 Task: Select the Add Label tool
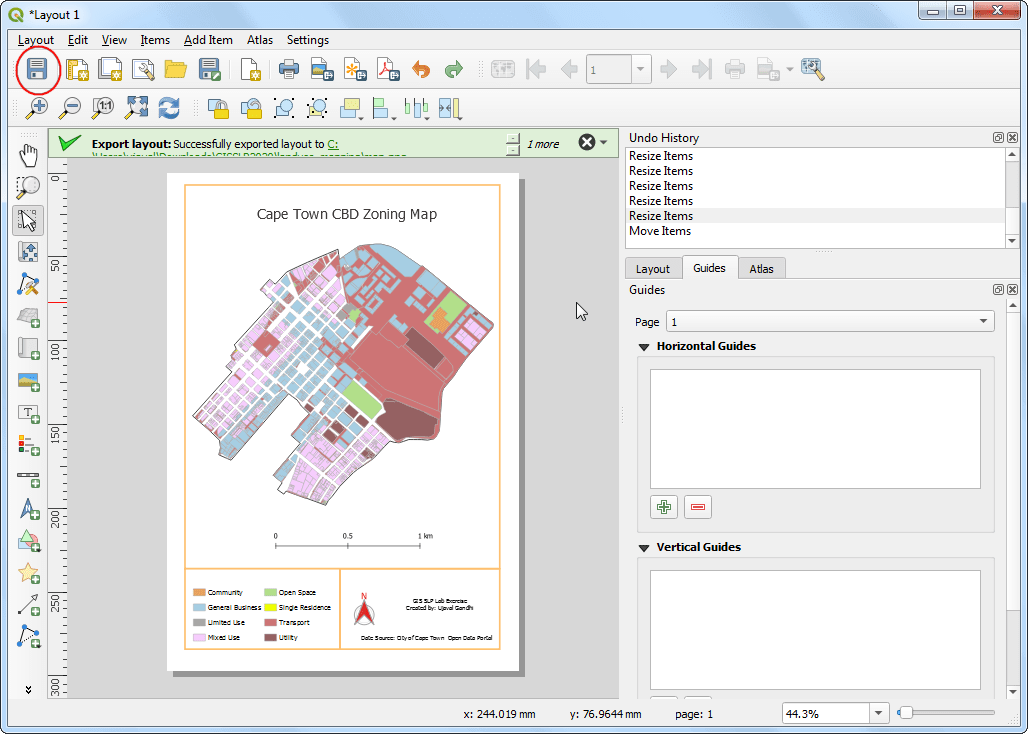click(x=28, y=413)
